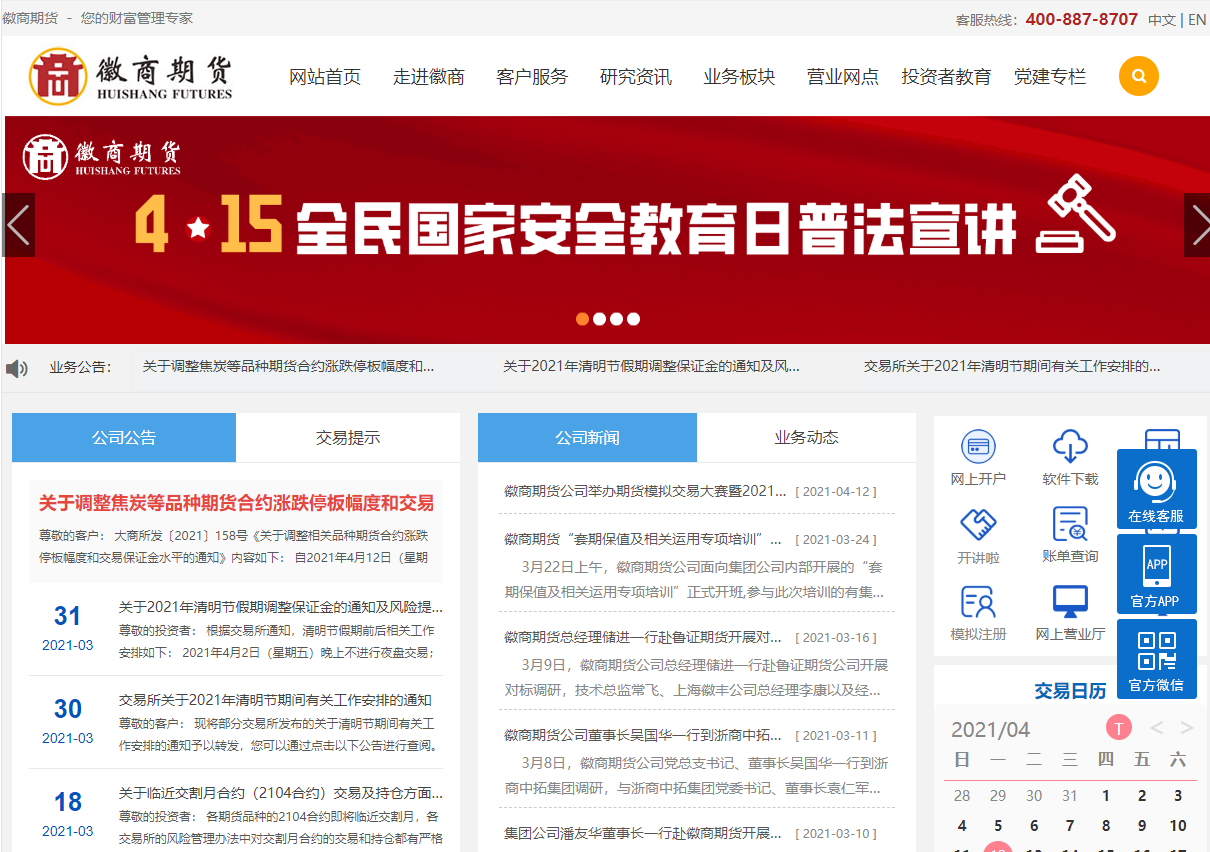Open news 套期保值及相关运用专项培训

click(643, 539)
